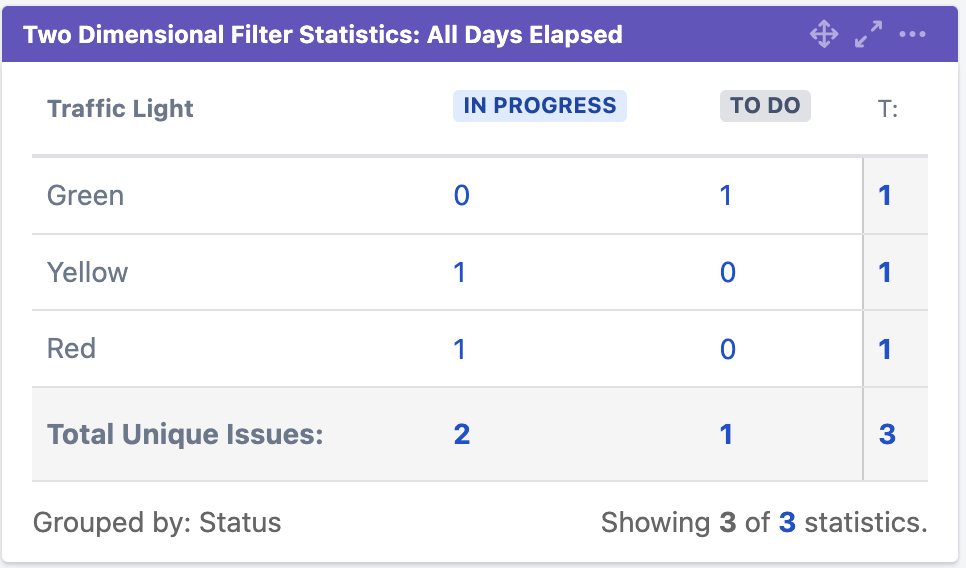Viewport: 966px width, 568px height.
Task: Click the Traffic Light column header
Action: [120, 109]
